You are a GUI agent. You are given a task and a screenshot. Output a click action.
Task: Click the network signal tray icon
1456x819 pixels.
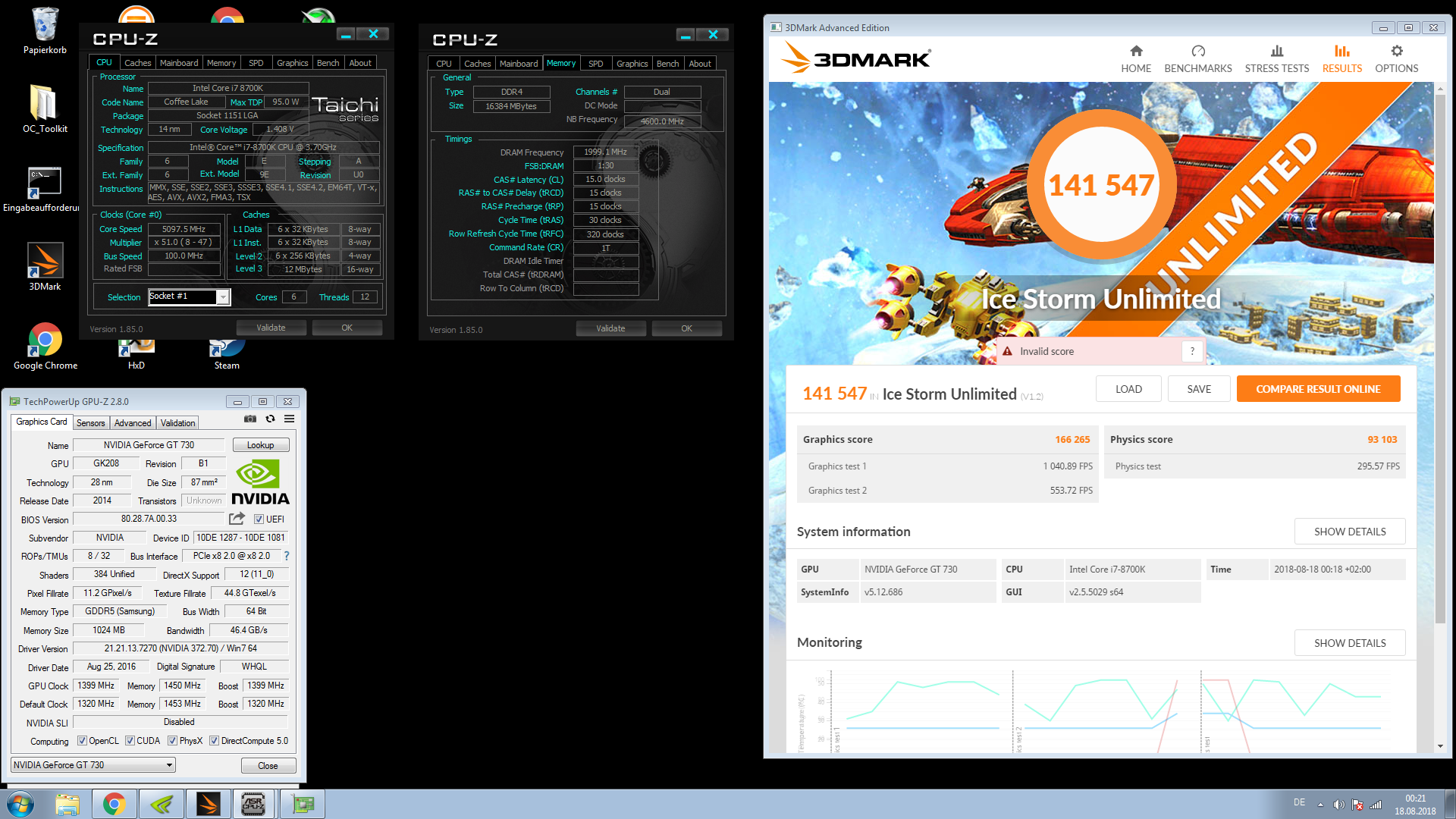(x=1376, y=805)
